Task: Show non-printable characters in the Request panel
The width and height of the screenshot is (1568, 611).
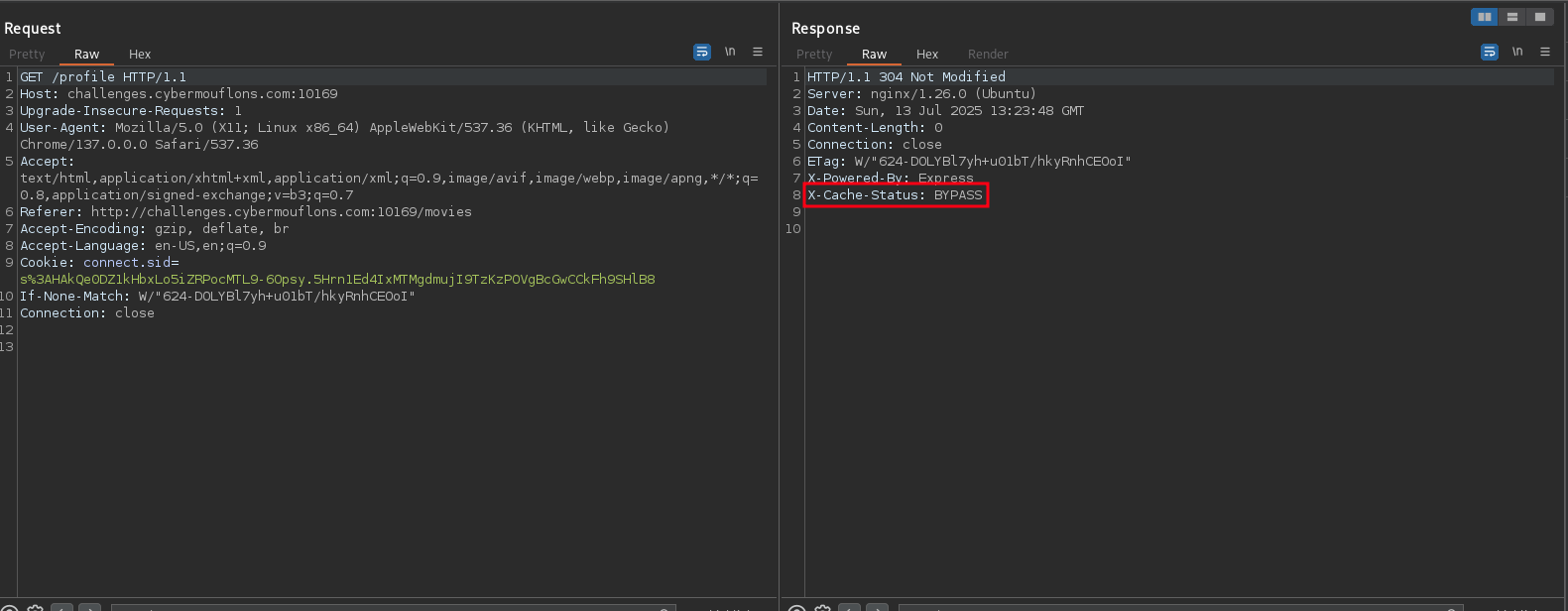Action: 730,53
